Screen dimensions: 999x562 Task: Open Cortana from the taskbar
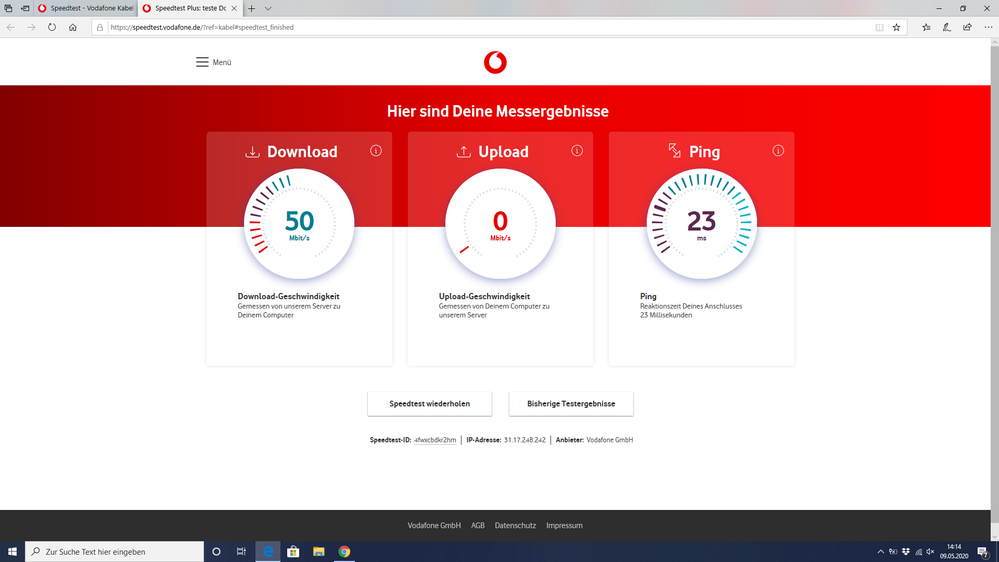tap(216, 552)
